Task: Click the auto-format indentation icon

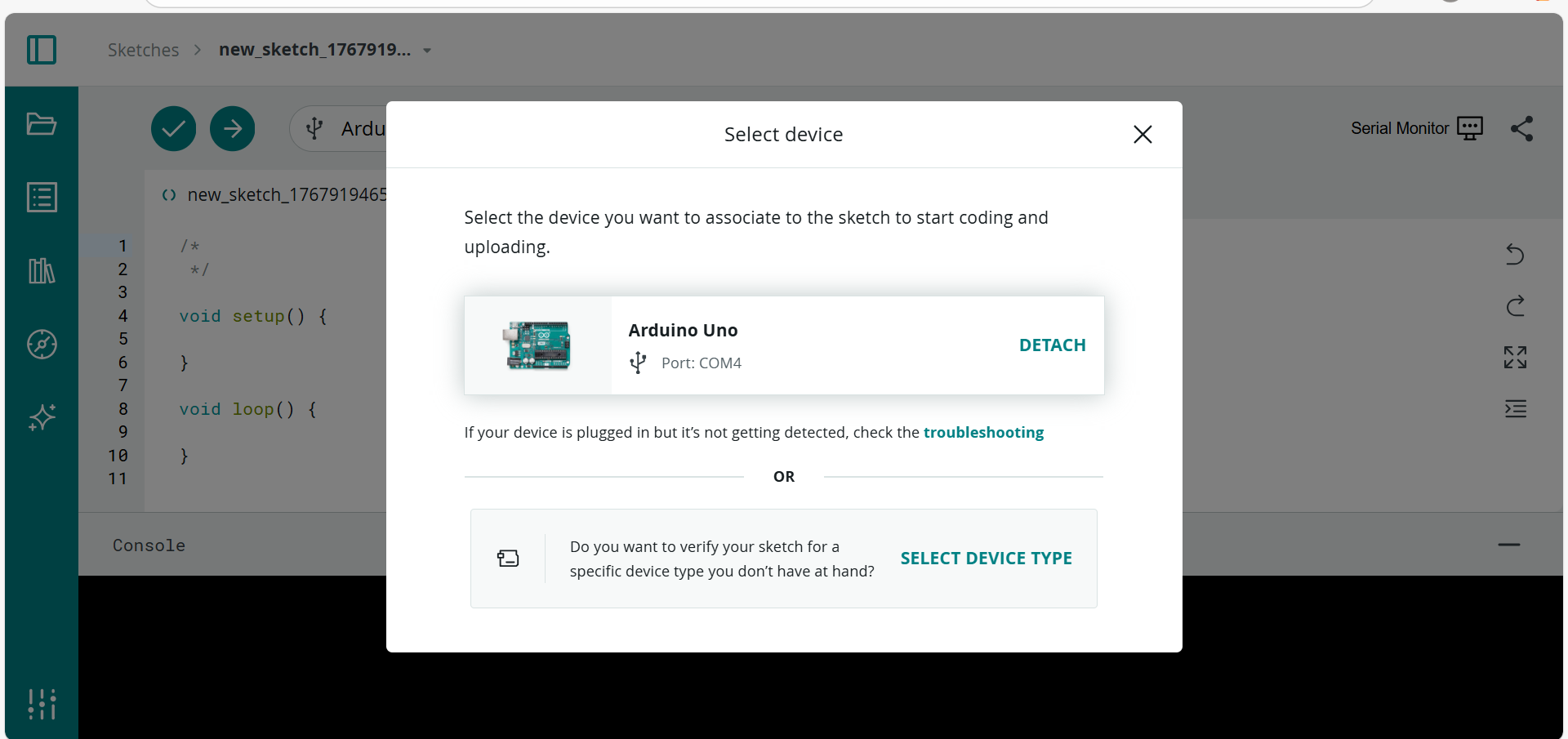Action: point(1515,409)
